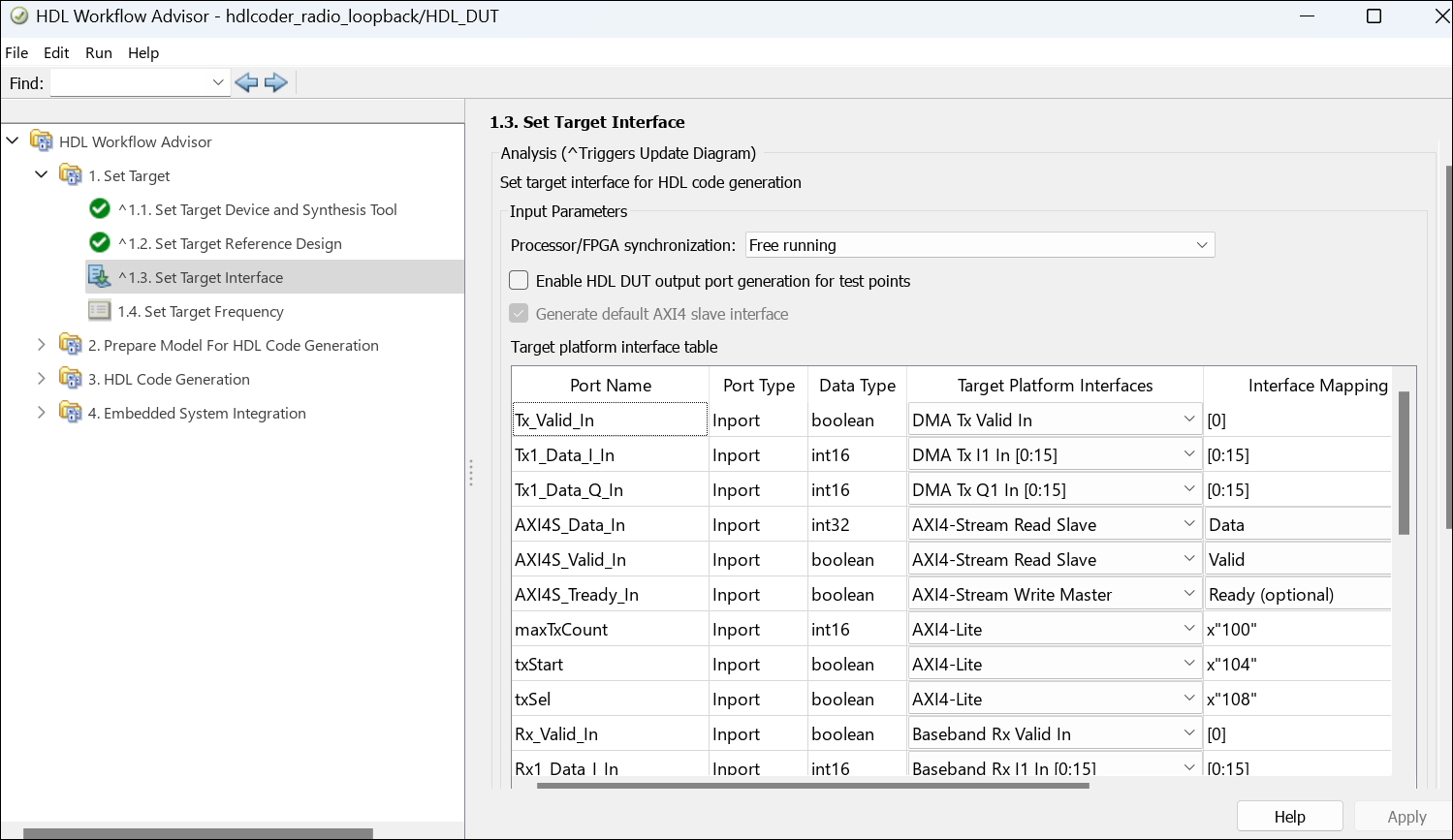
Task: Click the forward arrow next to Find
Action: click(x=276, y=83)
